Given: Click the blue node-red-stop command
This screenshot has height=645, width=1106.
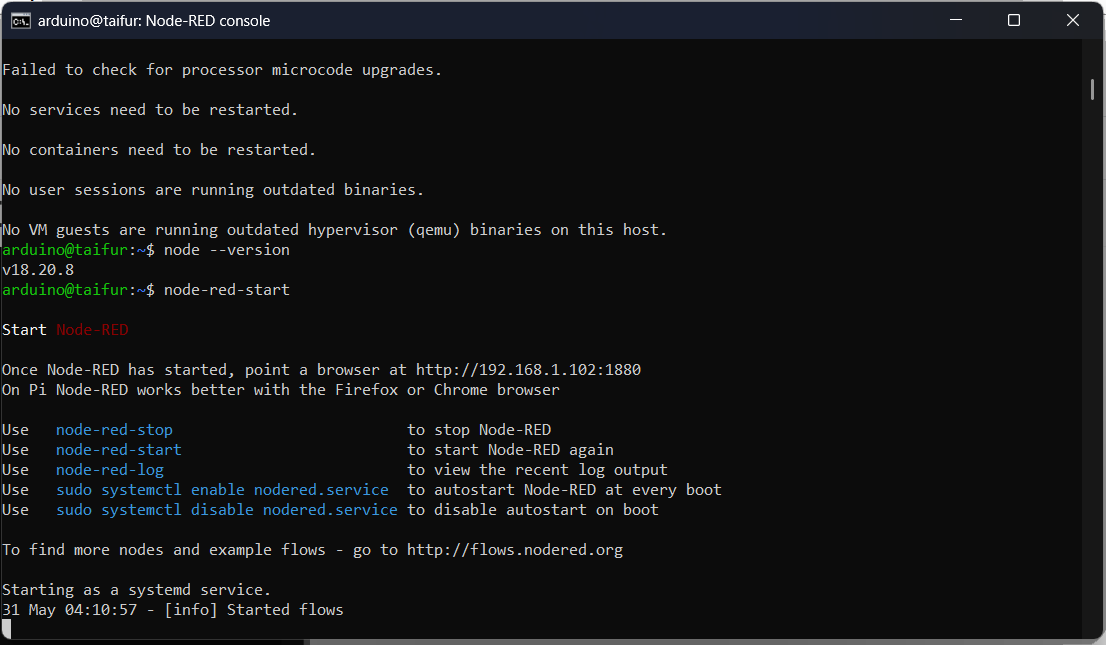Looking at the screenshot, I should [114, 430].
